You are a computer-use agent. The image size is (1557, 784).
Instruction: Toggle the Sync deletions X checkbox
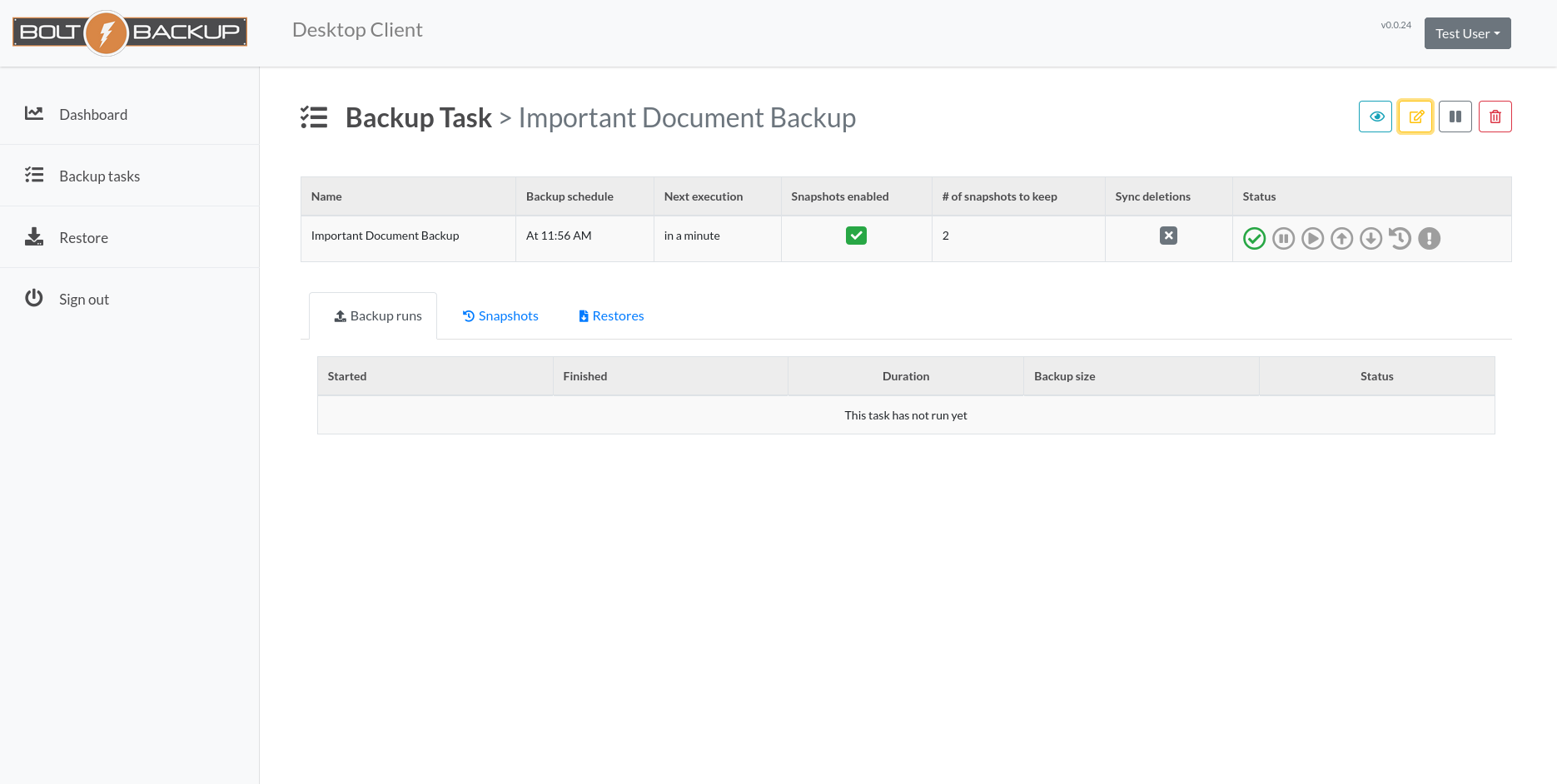(x=1168, y=236)
